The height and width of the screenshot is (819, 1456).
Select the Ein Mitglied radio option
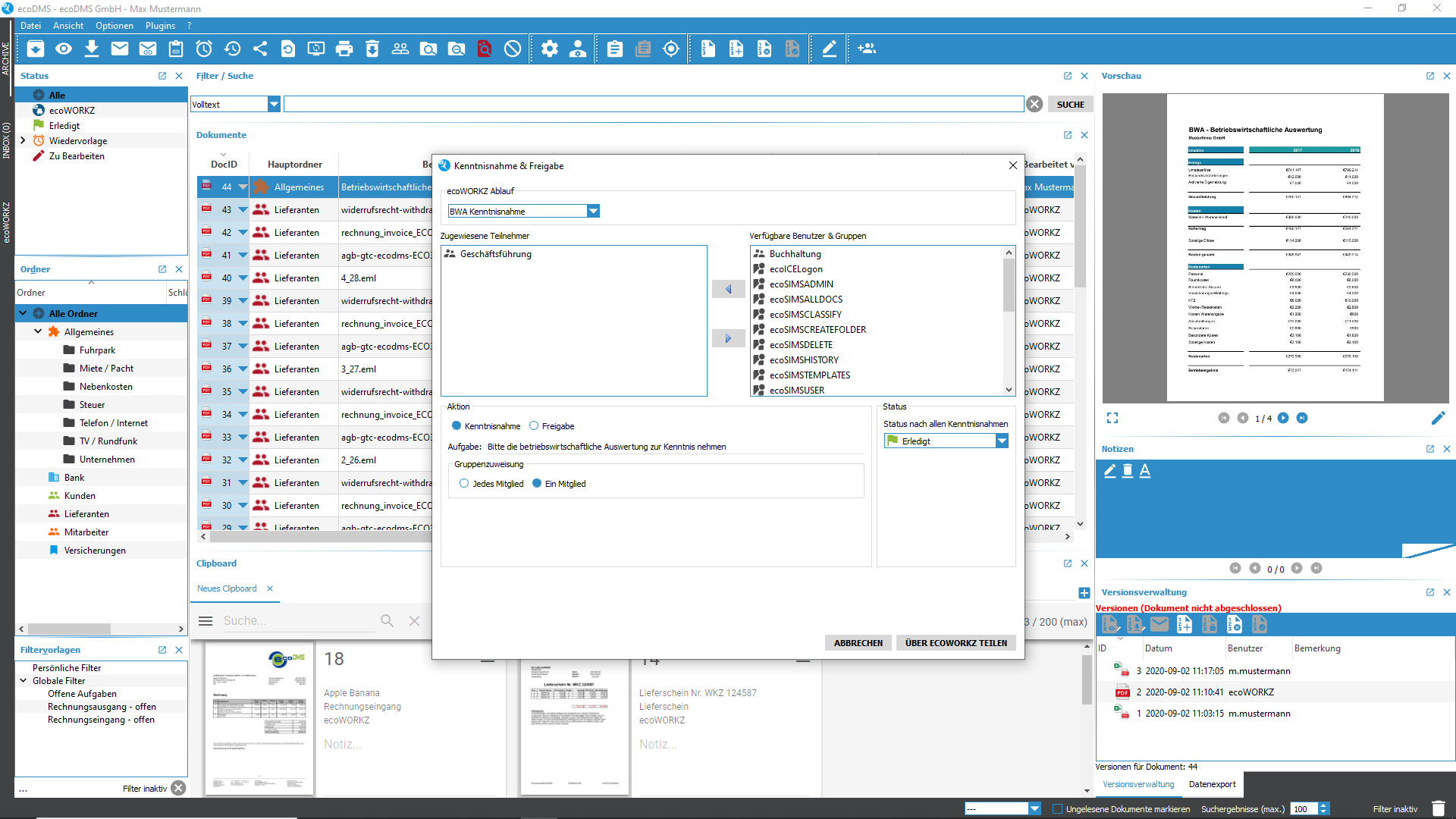click(x=537, y=484)
